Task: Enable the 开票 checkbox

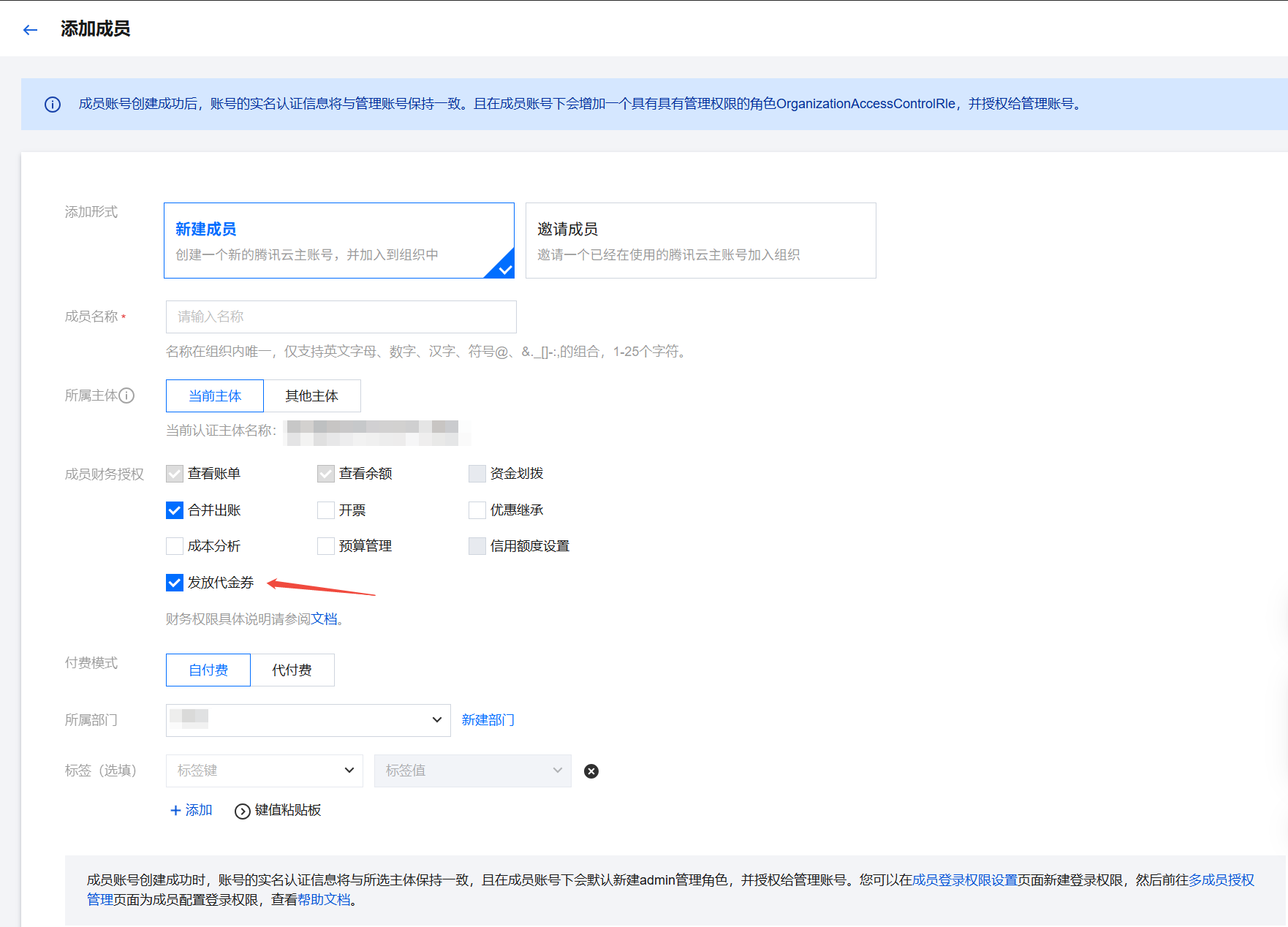Action: point(326,510)
